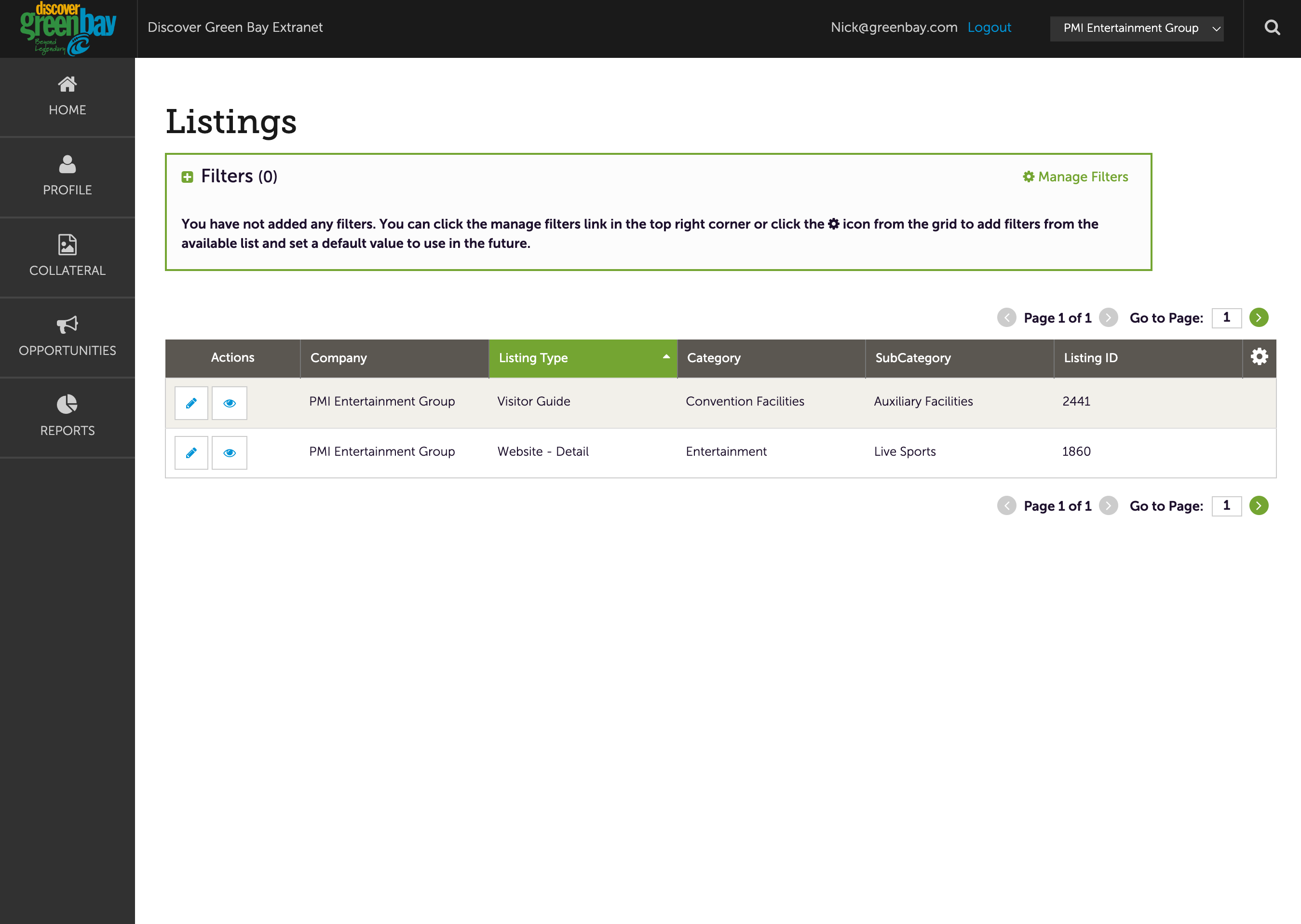Edit the Visitor Guide listing with pencil icon

(191, 403)
